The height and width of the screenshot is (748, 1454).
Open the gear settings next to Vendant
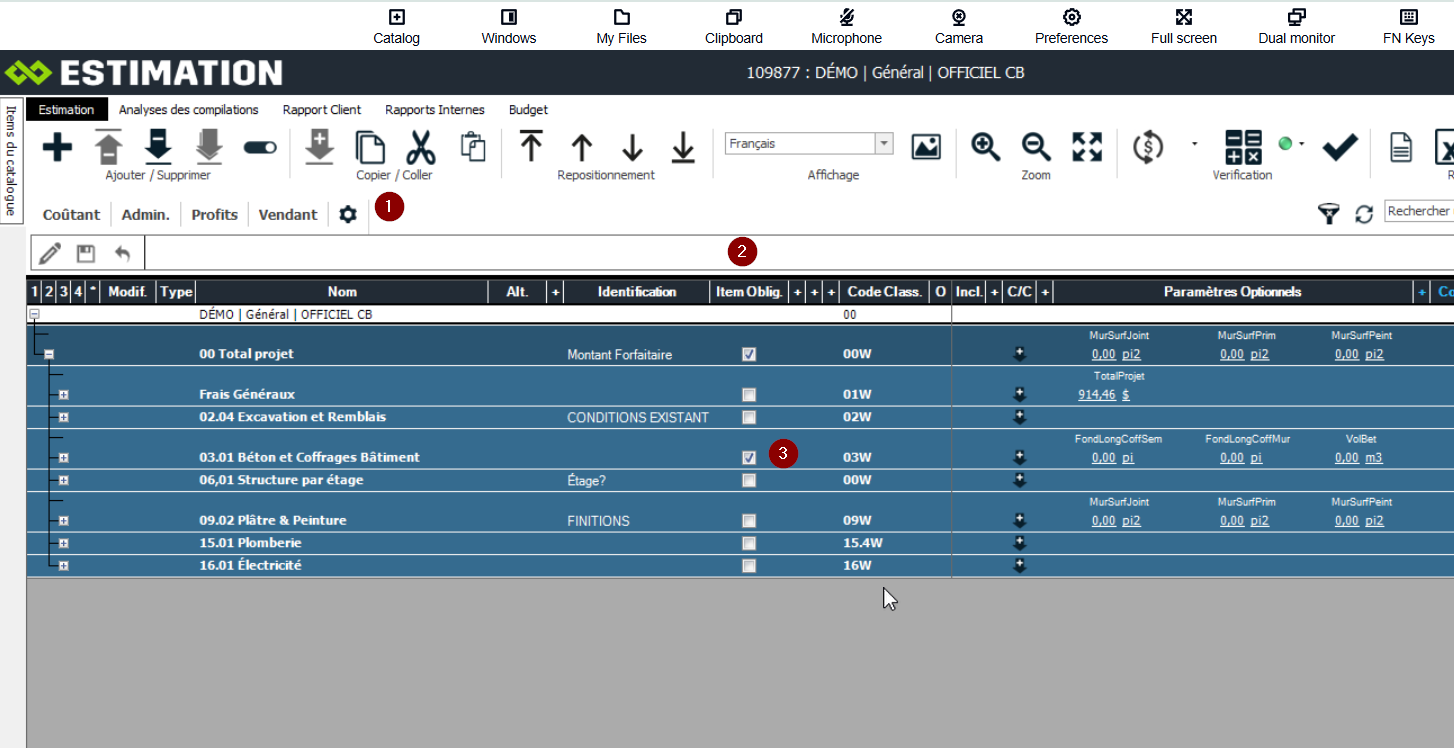tap(348, 214)
